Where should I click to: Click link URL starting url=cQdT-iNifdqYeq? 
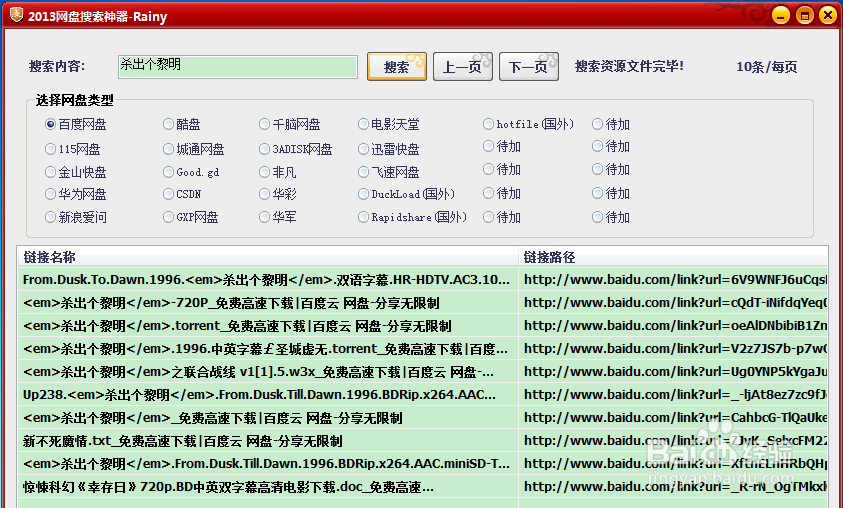tap(675, 303)
